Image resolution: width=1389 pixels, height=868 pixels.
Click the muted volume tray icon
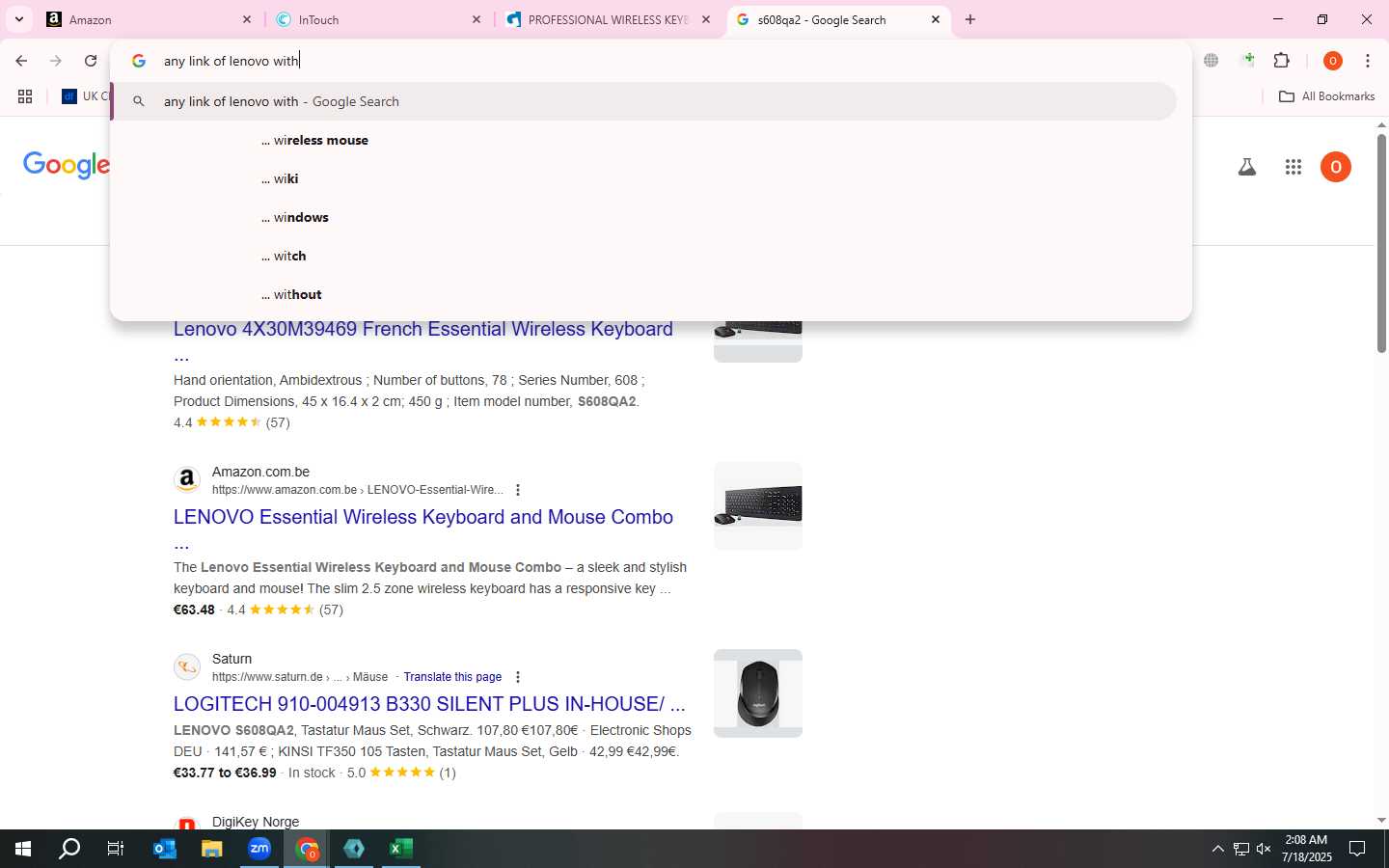(1264, 849)
